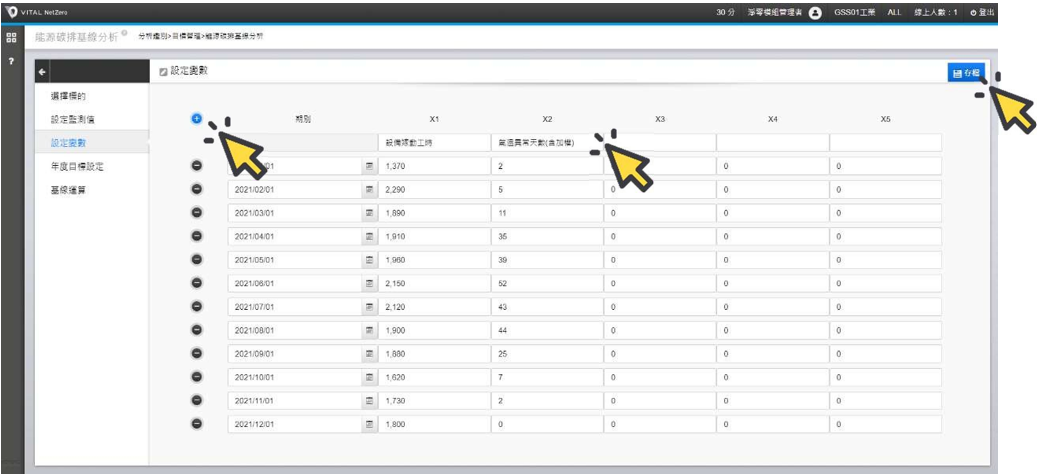The width and height of the screenshot is (1039, 474).
Task: Go to the 選擇標的 step
Action: pyautogui.click(x=68, y=96)
